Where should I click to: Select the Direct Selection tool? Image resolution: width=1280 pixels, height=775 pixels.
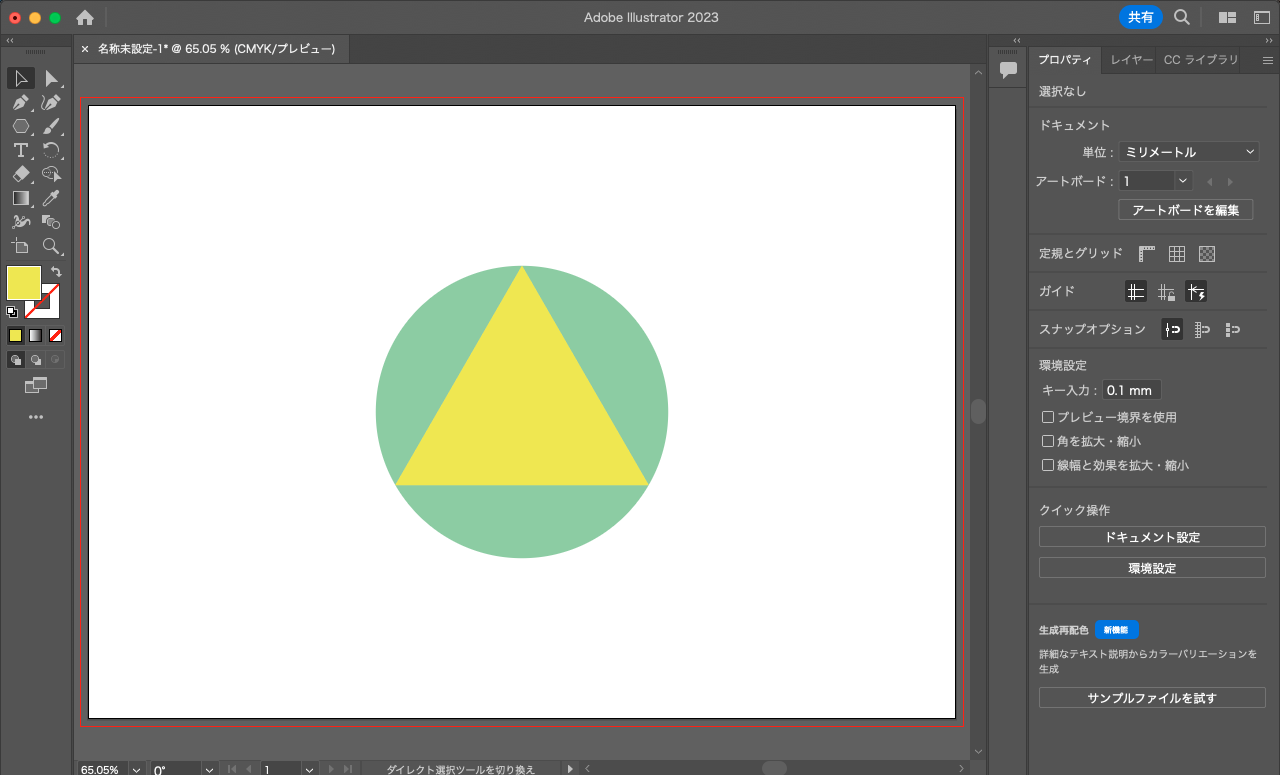coord(51,79)
